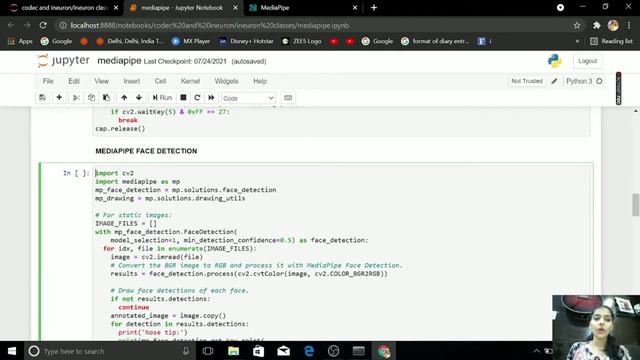
Task: Open the ZEE5 Logo bookmark
Action: [x=302, y=41]
